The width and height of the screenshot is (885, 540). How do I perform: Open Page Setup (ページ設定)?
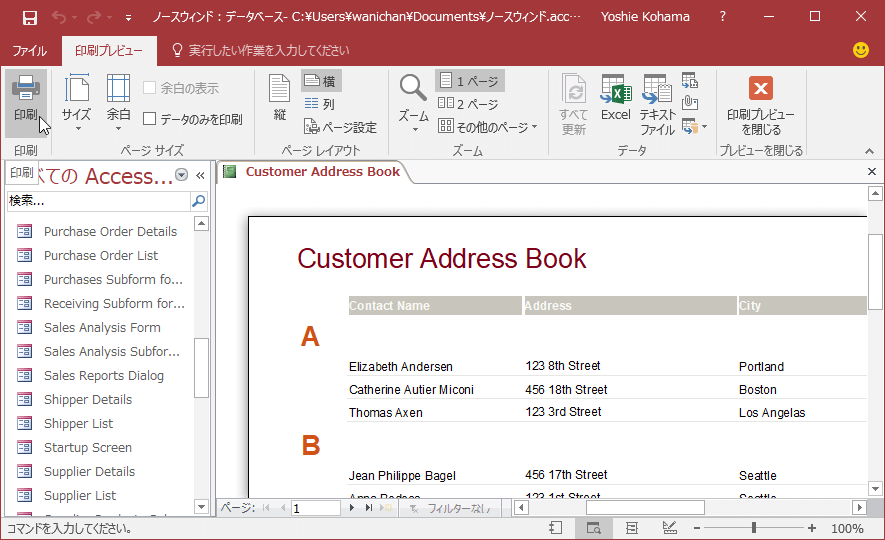pyautogui.click(x=340, y=127)
